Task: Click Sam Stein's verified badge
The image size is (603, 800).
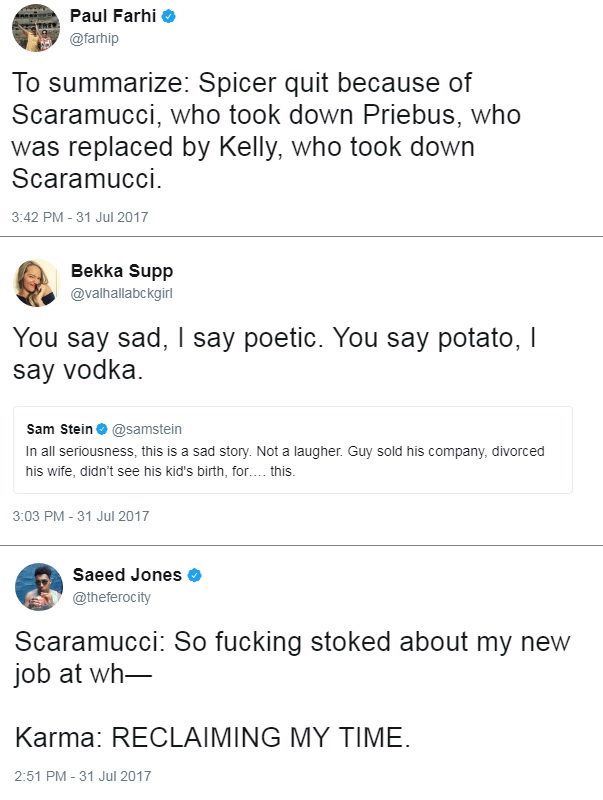Action: click(x=102, y=429)
